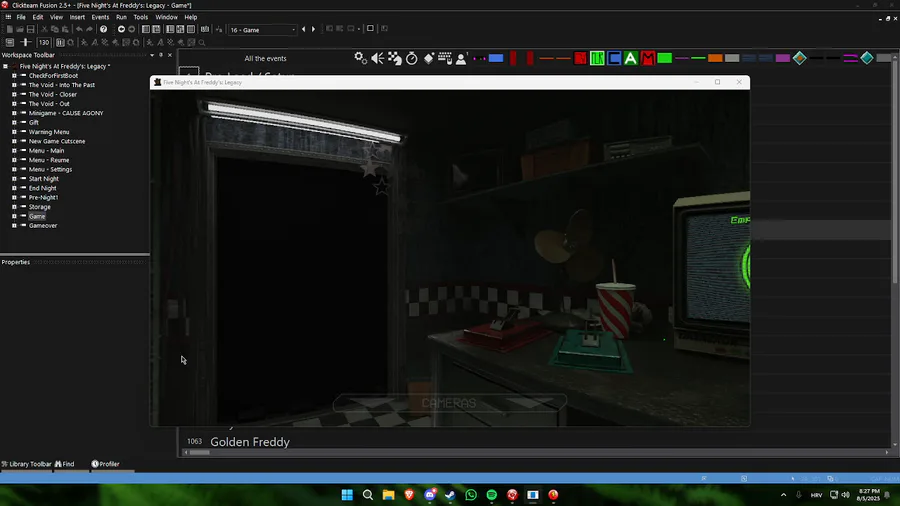This screenshot has height=506, width=900.
Task: Open the Player 1 object icon
Action: click(x=461, y=58)
